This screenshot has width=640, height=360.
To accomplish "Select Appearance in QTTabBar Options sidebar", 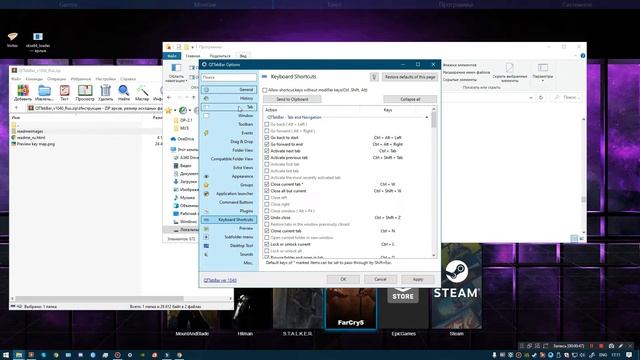I will [229, 176].
